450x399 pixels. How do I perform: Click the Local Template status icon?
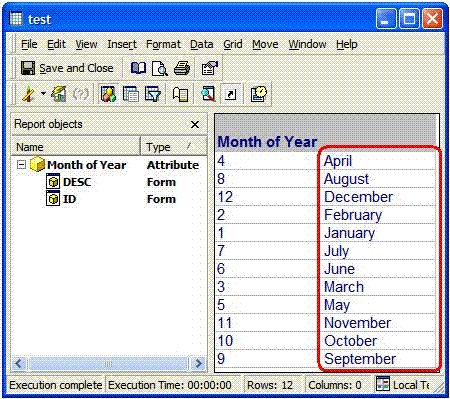pos(382,384)
